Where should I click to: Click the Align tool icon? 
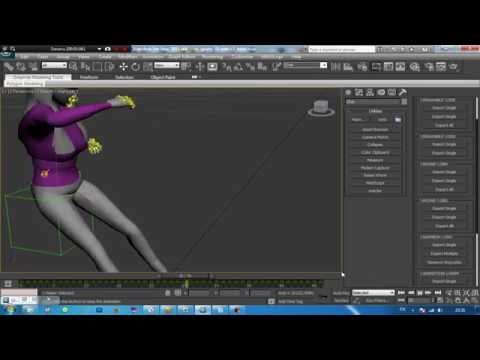click(348, 67)
